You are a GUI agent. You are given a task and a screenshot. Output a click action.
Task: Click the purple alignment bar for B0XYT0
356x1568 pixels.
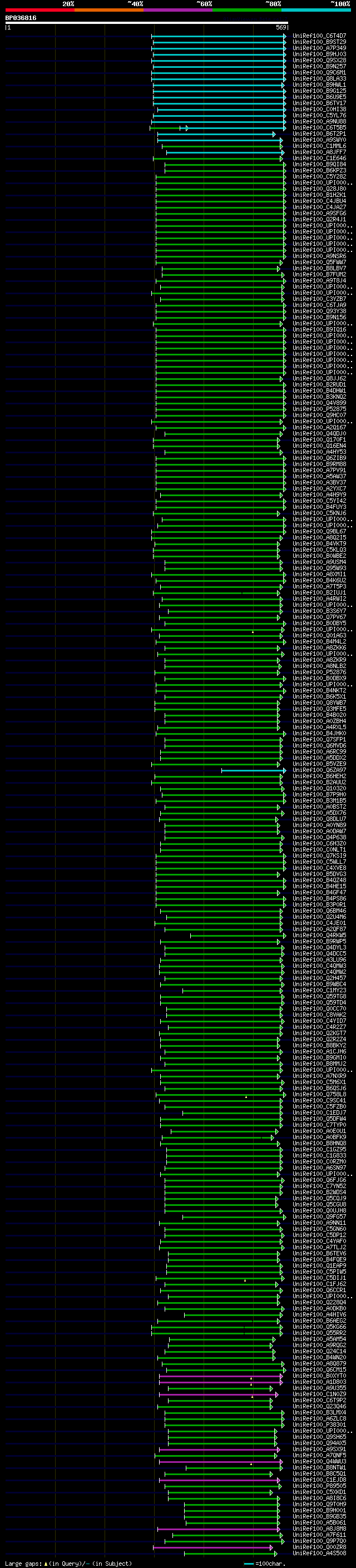pos(221,1376)
